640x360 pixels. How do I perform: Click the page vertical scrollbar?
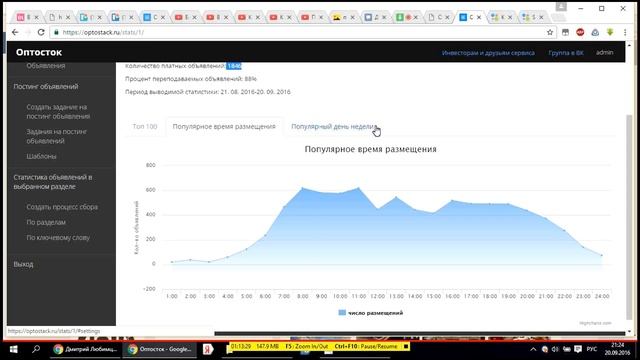point(629,216)
